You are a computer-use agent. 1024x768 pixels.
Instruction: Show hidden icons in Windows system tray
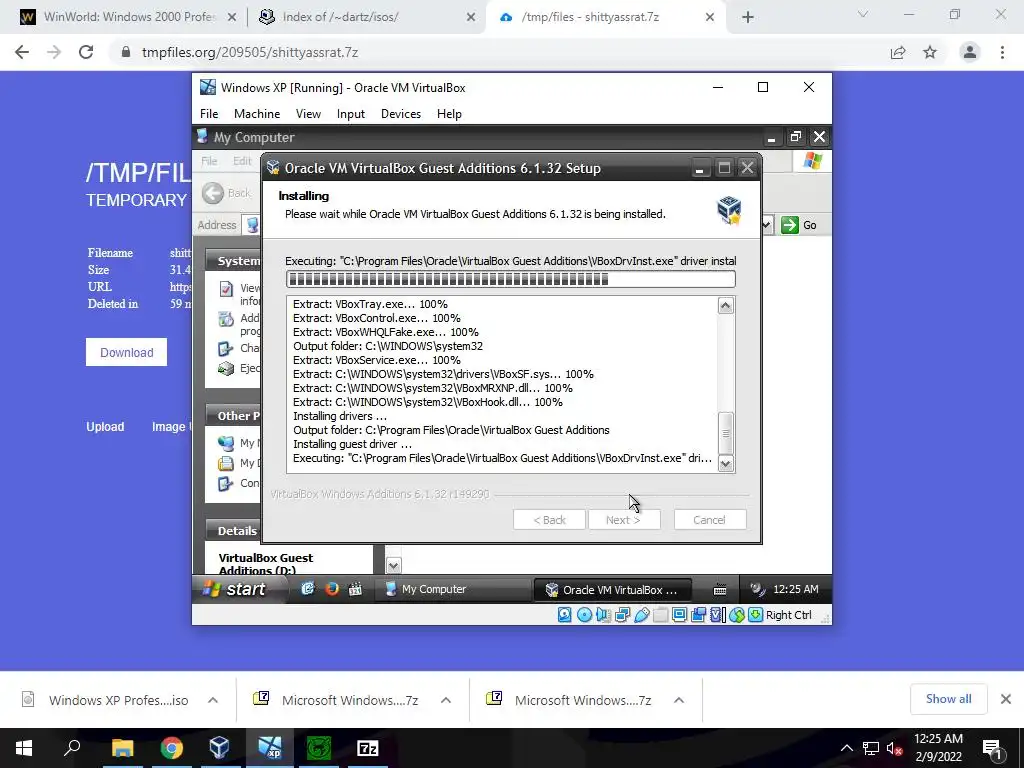(846, 748)
